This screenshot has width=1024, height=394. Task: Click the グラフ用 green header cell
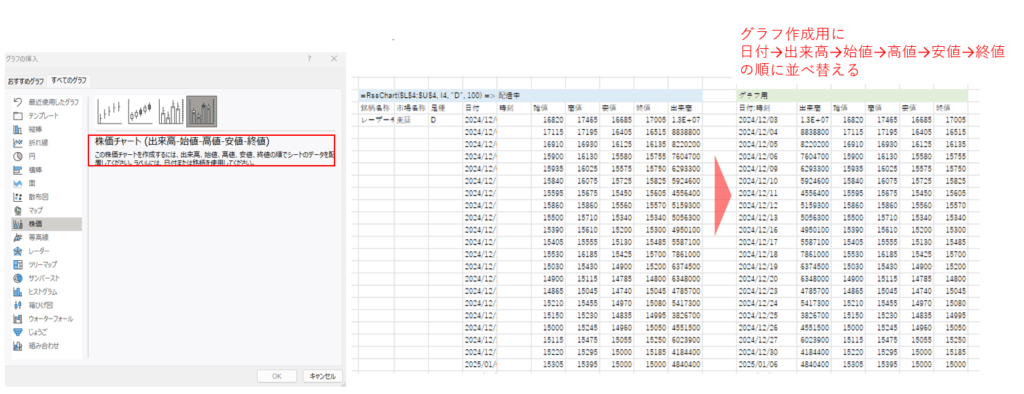(x=852, y=95)
